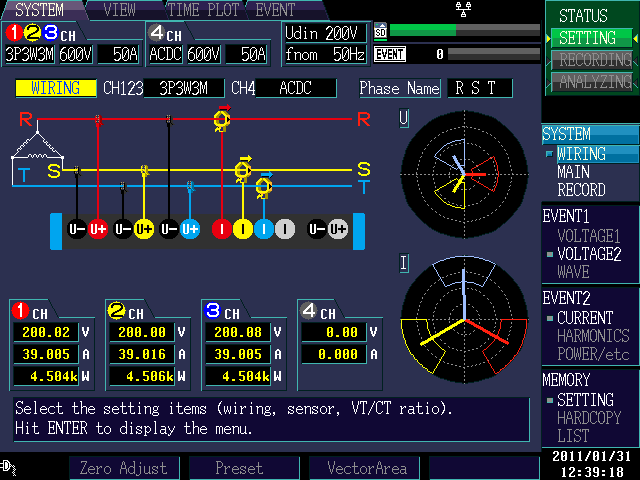
Task: Click the blue current clamp sensor on T line
Action: 264,186
